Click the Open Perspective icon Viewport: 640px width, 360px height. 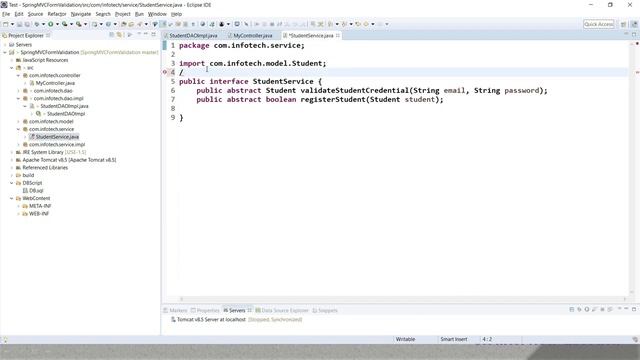623,24
